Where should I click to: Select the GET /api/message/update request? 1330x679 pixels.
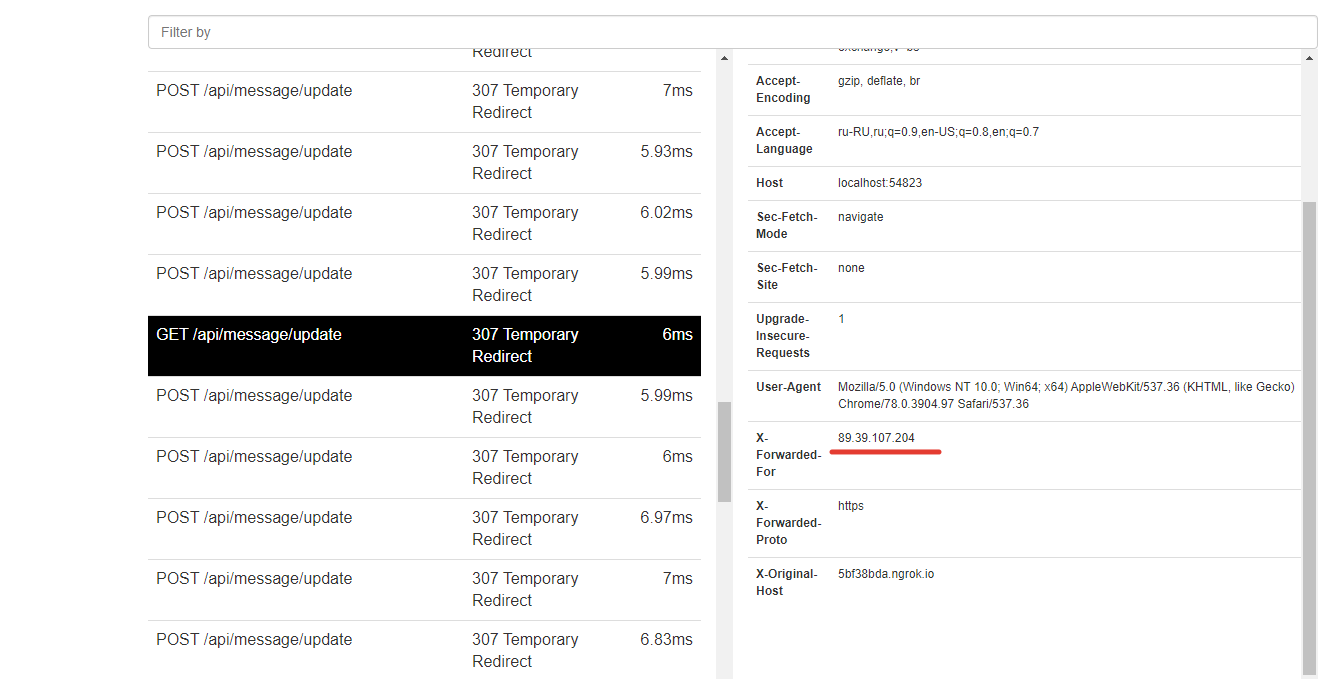pyautogui.click(x=424, y=346)
